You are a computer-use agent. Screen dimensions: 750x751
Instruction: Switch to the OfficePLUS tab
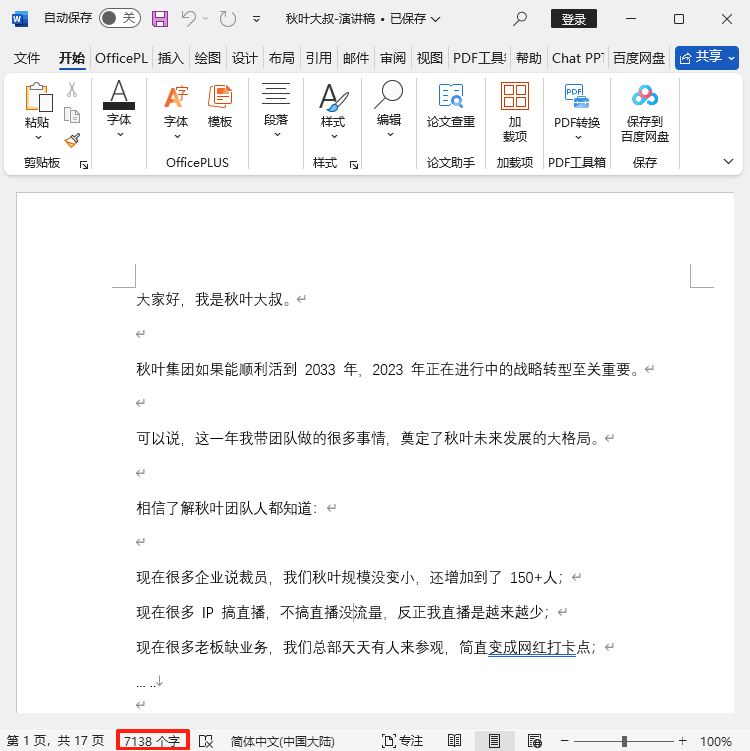pos(121,58)
